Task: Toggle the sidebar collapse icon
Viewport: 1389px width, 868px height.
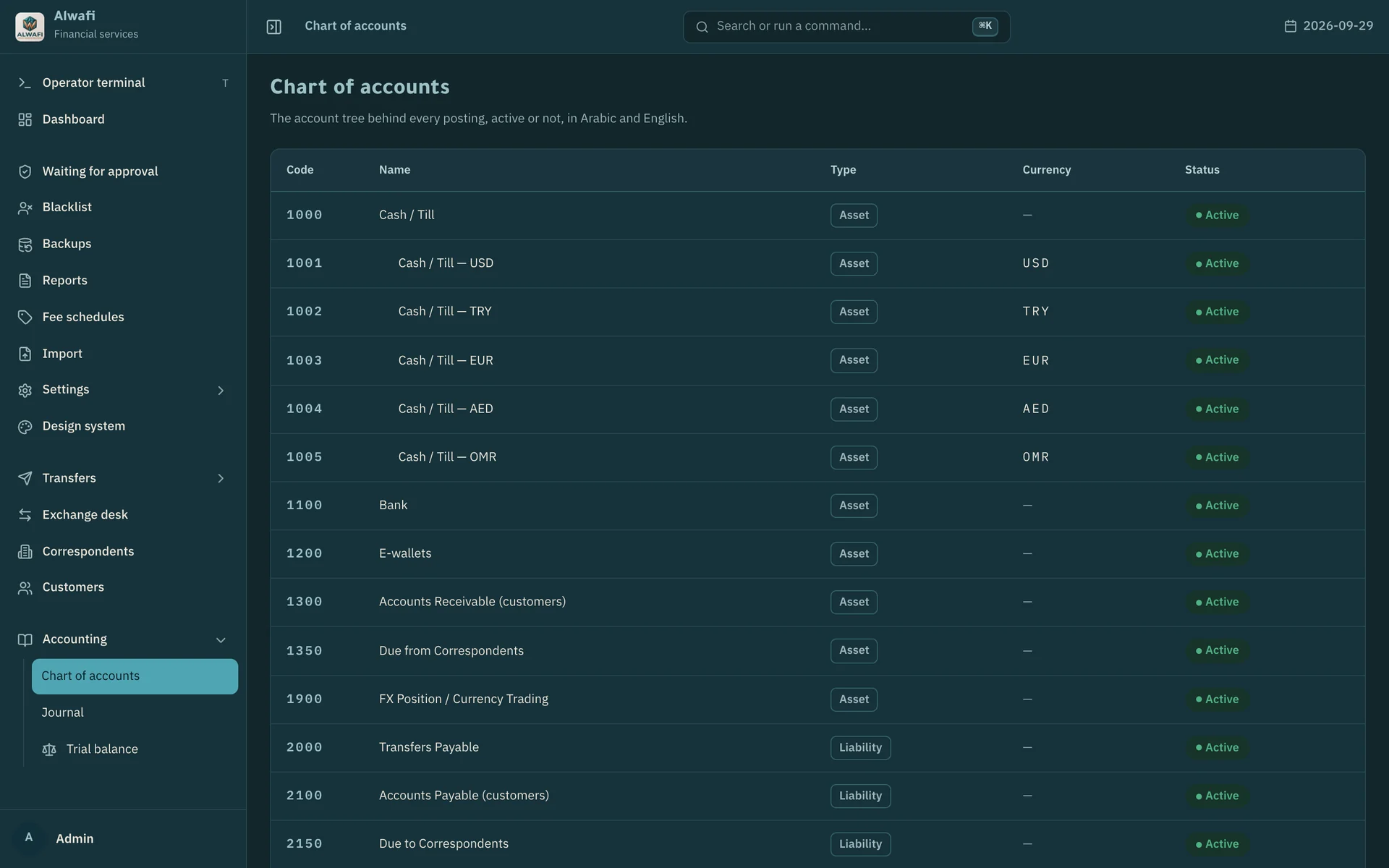Action: point(273,27)
